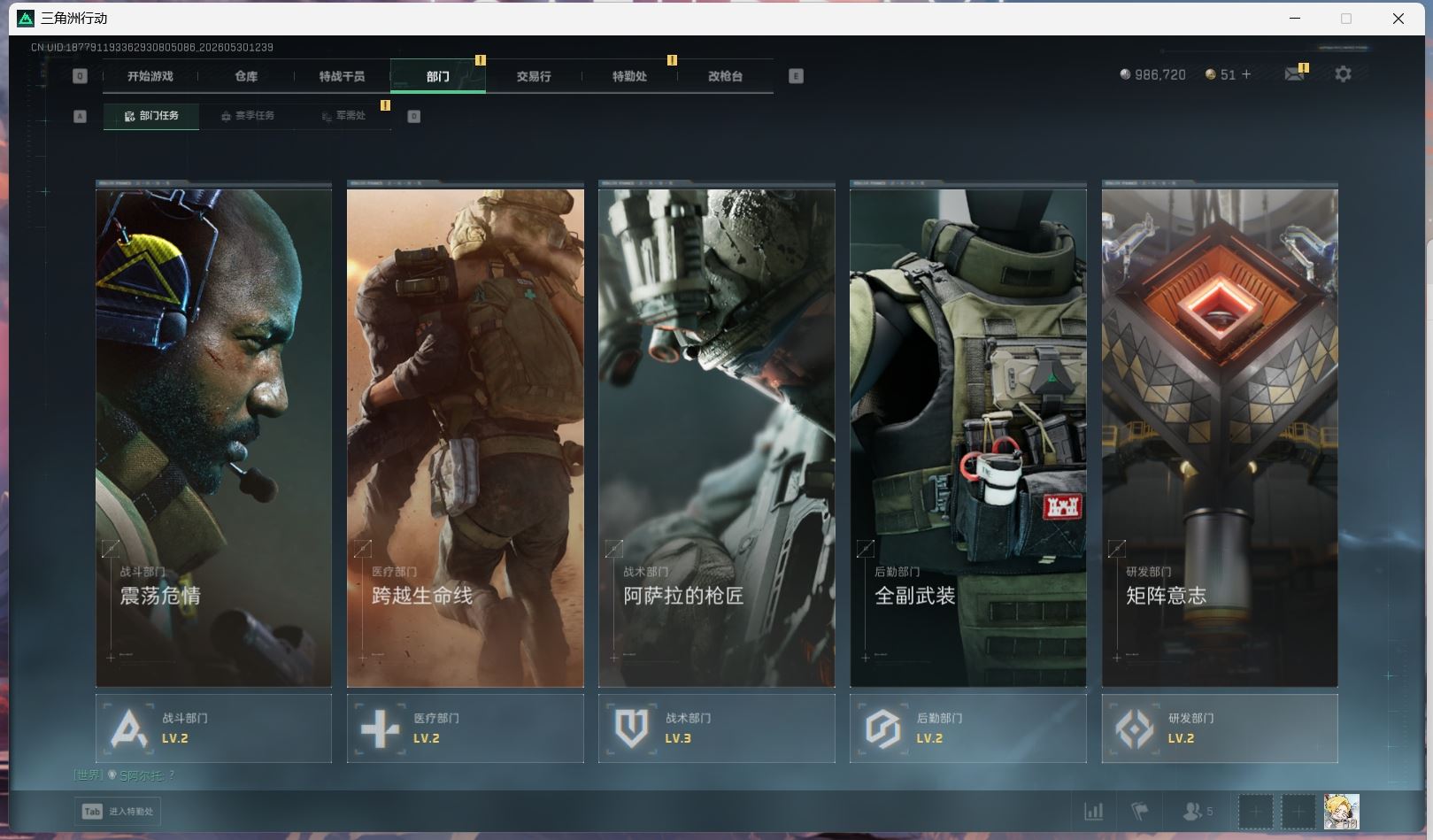Switch to the 赛季任务 sub-tab
This screenshot has height=840, width=1433.
tap(248, 116)
